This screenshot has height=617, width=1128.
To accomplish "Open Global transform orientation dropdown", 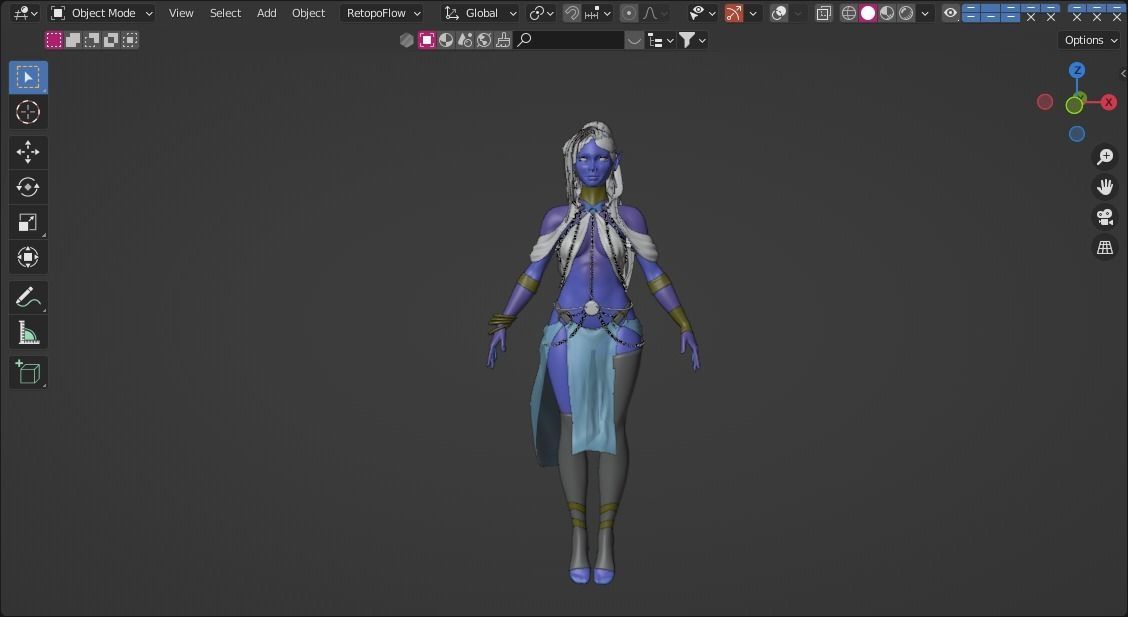I will click(480, 13).
